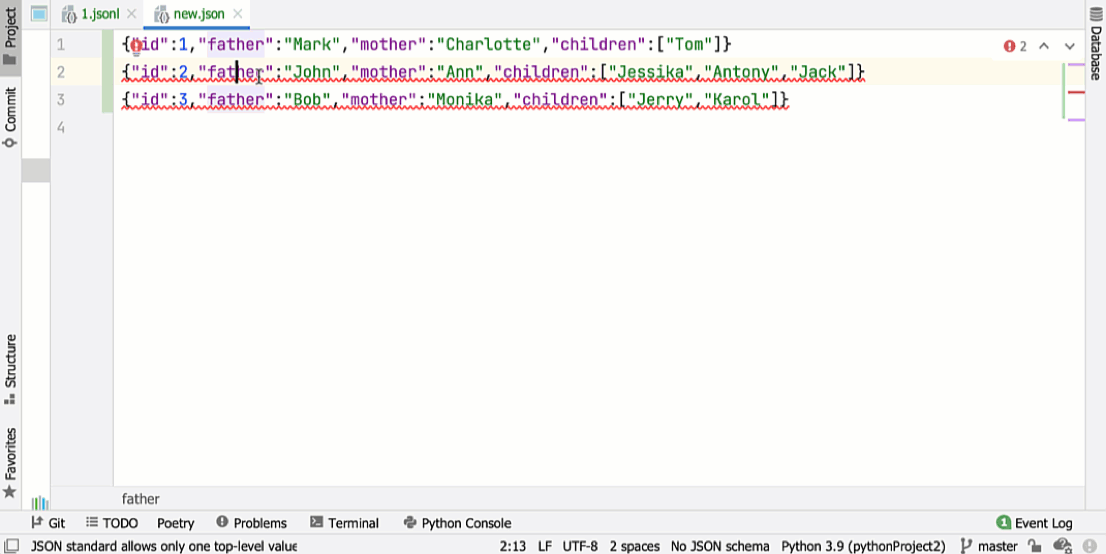Click the "Karol" value on line 3
The height and width of the screenshot is (554, 1106).
pyautogui.click(x=737, y=100)
